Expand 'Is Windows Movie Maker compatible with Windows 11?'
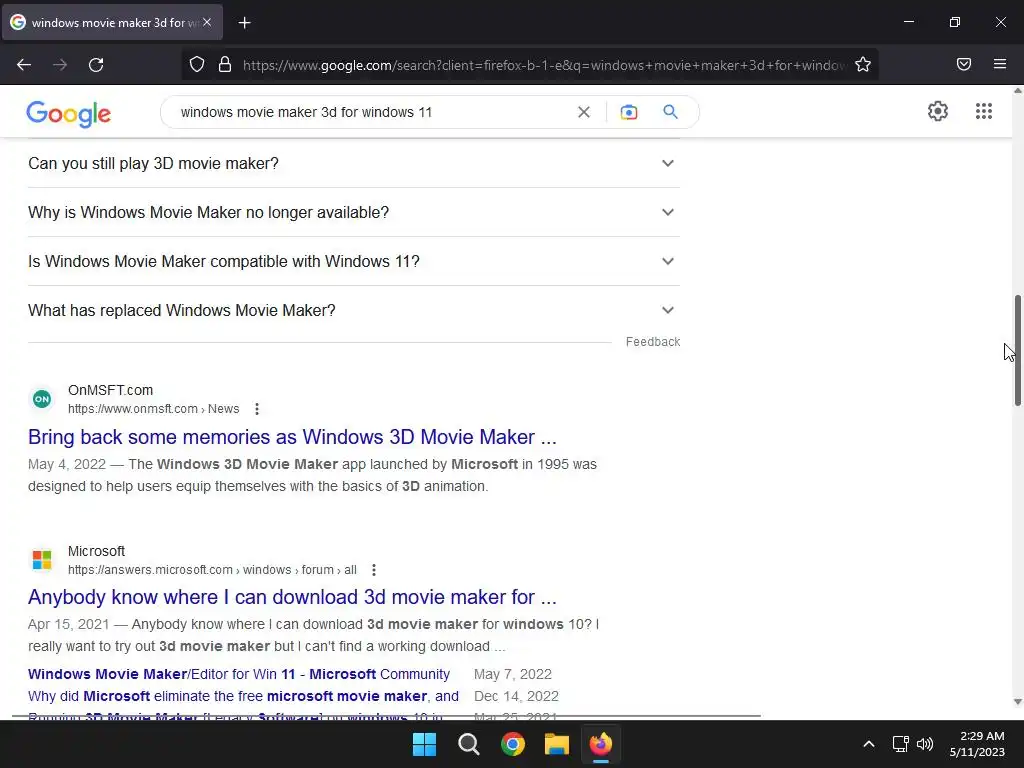The image size is (1024, 768). (353, 261)
